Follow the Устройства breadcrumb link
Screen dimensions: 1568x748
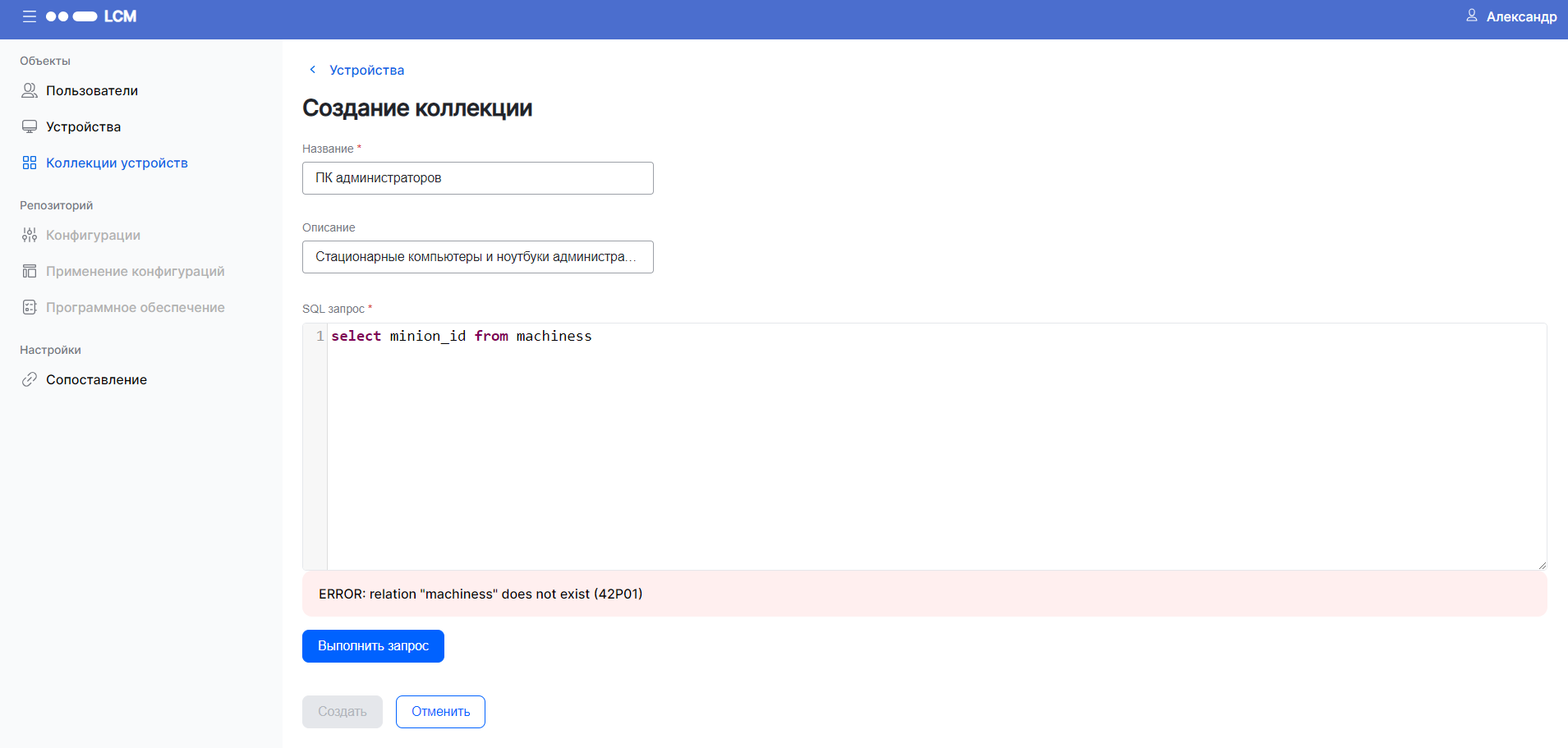click(x=366, y=70)
